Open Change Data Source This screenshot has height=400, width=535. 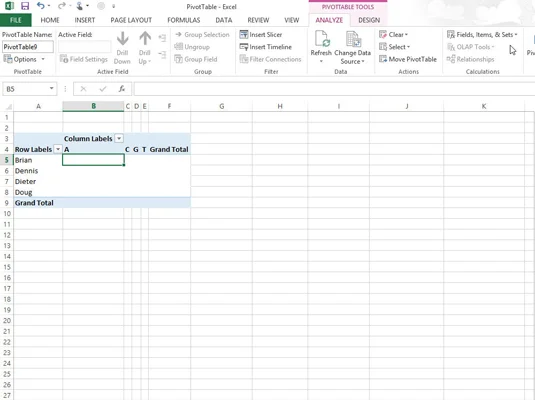[x=352, y=47]
